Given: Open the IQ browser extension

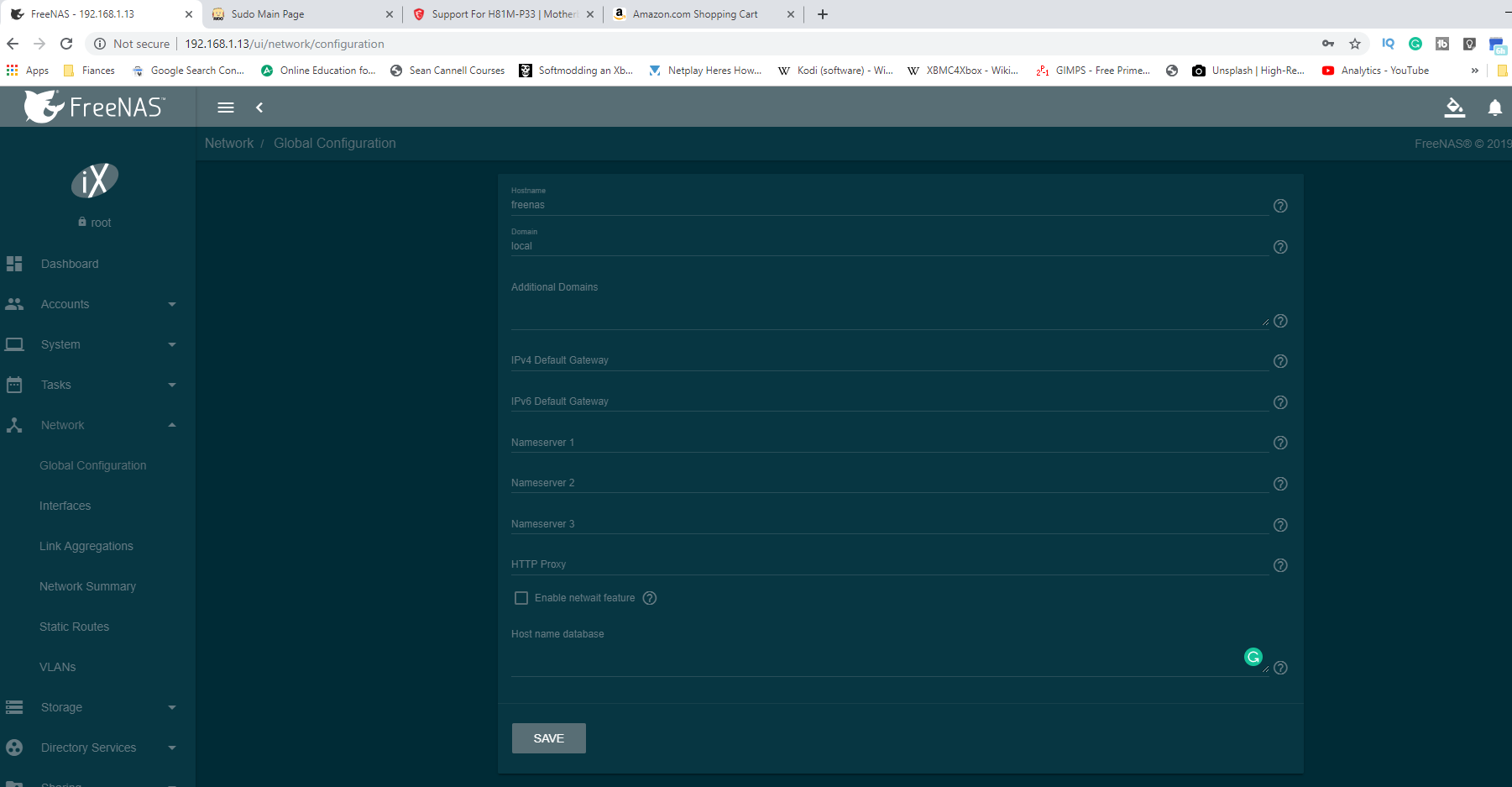Looking at the screenshot, I should tap(1389, 44).
